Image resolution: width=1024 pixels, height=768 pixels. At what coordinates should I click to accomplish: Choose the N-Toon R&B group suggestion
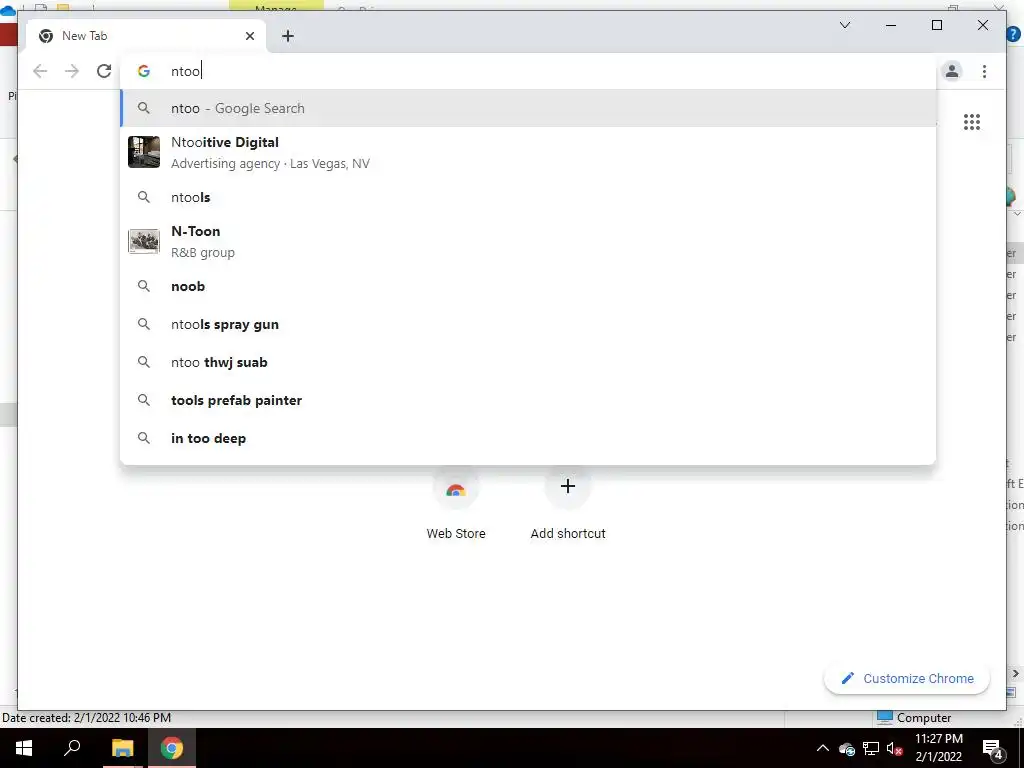[528, 242]
